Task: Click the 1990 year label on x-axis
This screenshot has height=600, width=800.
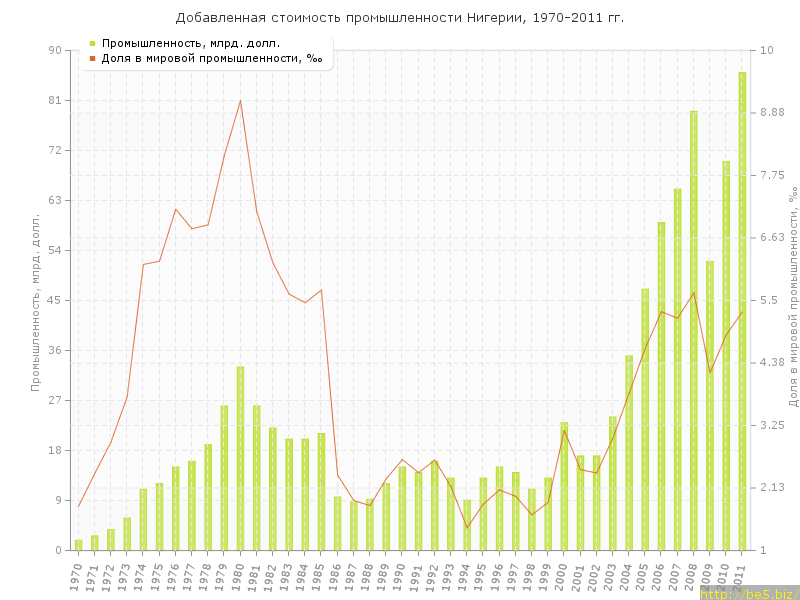Action: 399,576
